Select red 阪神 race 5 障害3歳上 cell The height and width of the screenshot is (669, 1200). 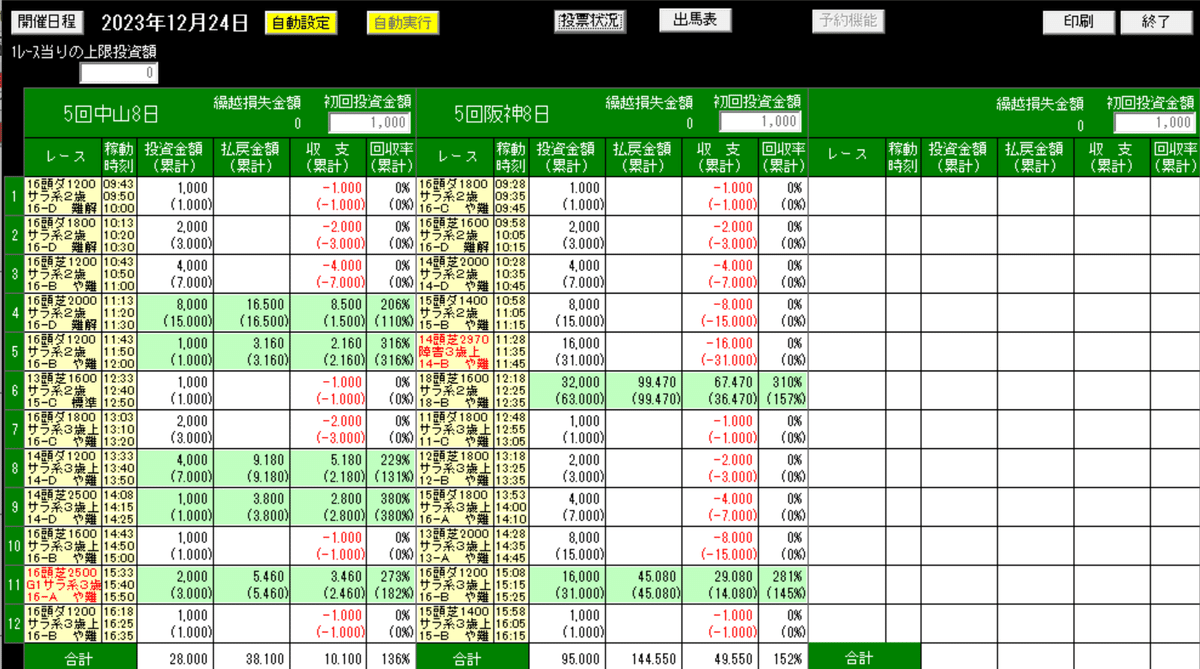[x=455, y=351]
